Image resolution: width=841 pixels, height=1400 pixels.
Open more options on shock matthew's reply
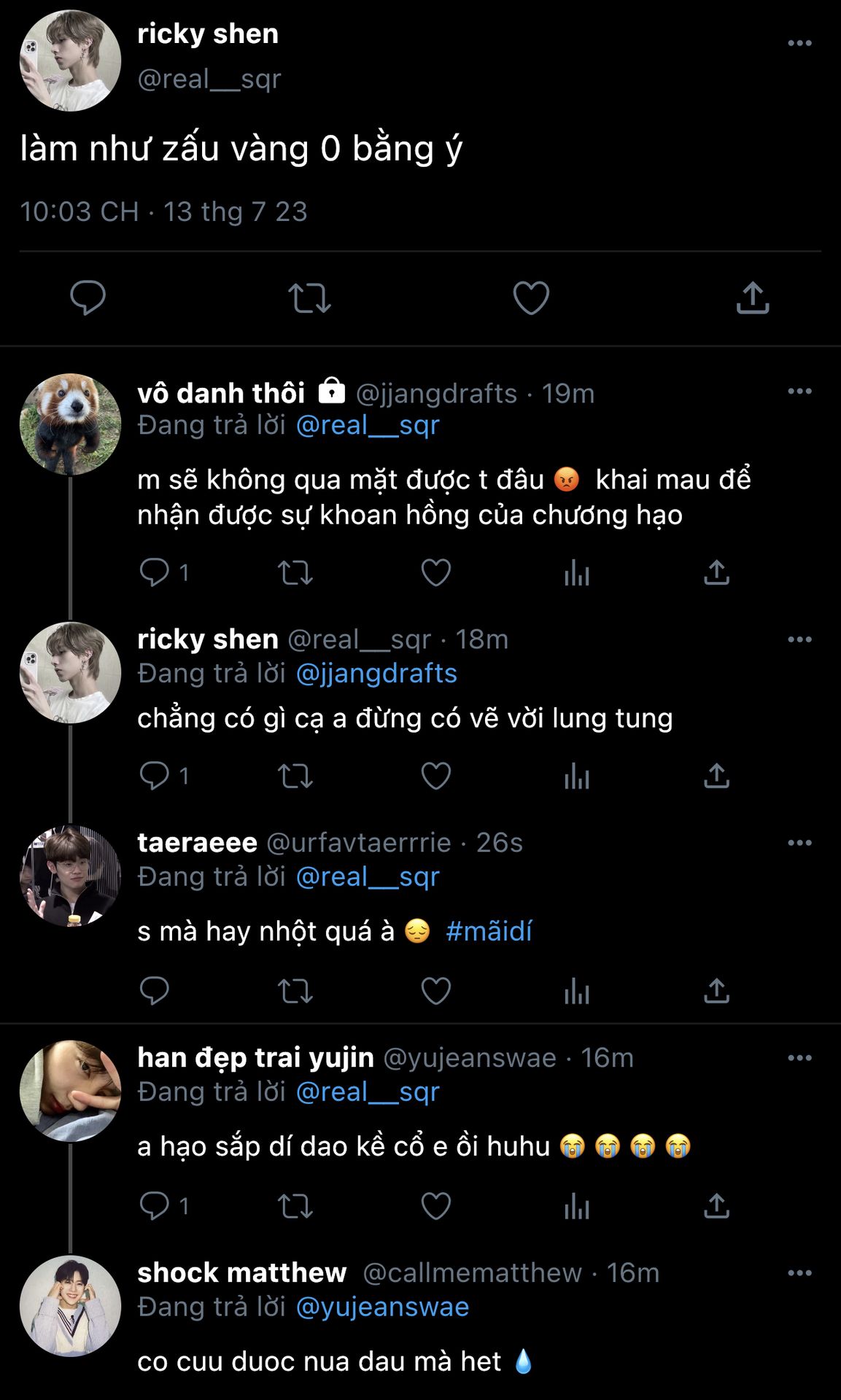click(799, 1273)
